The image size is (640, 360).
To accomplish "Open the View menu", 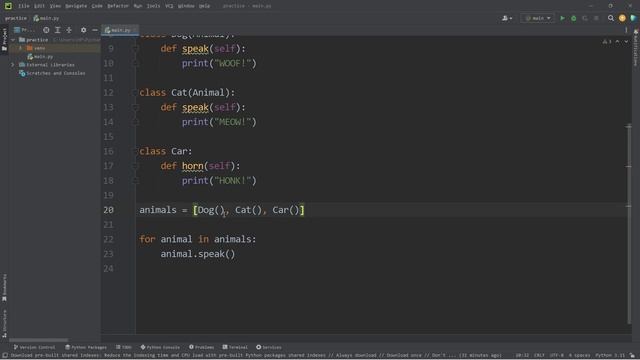I will click(x=55, y=6).
